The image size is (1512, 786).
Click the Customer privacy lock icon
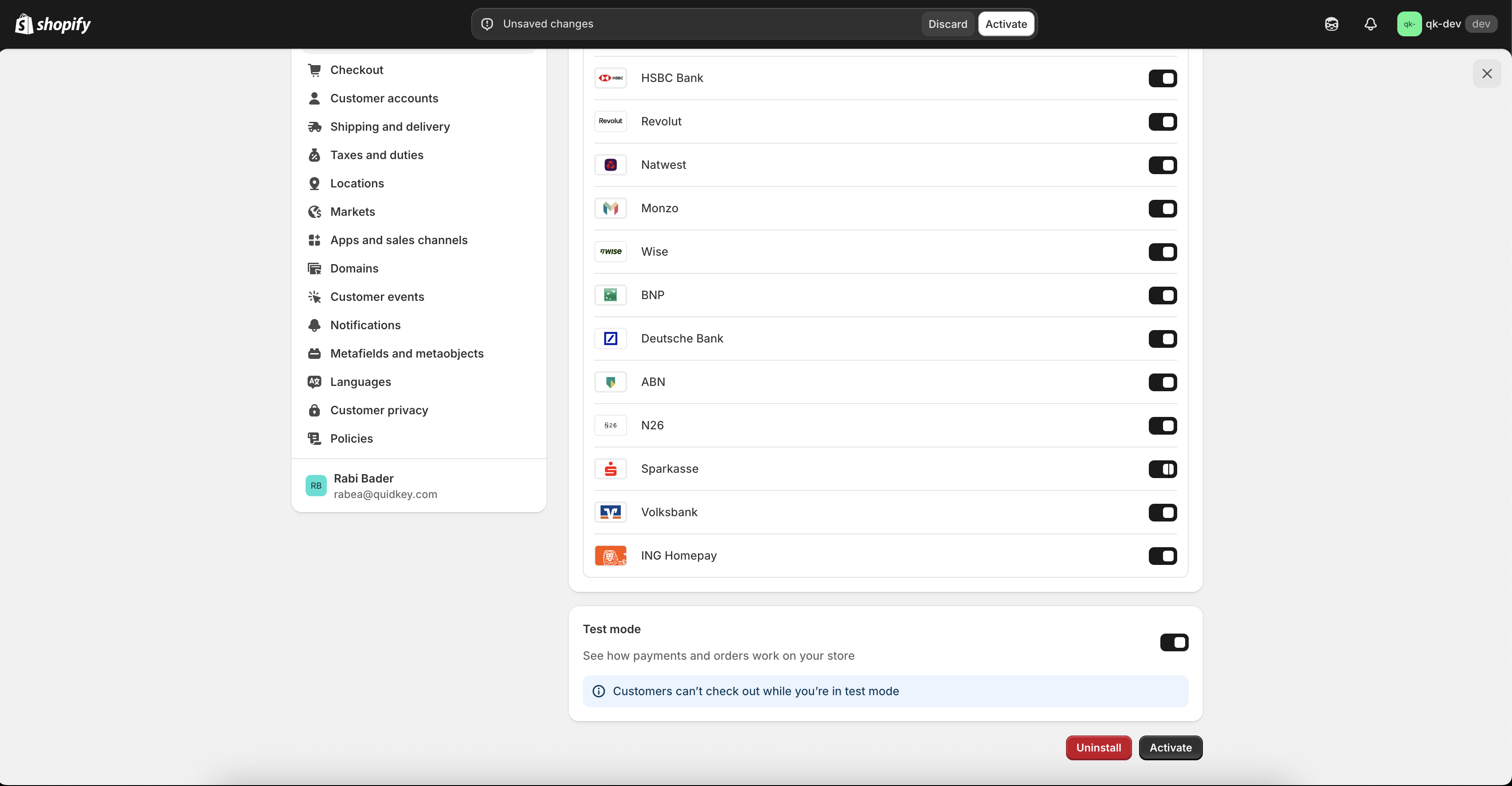point(314,410)
